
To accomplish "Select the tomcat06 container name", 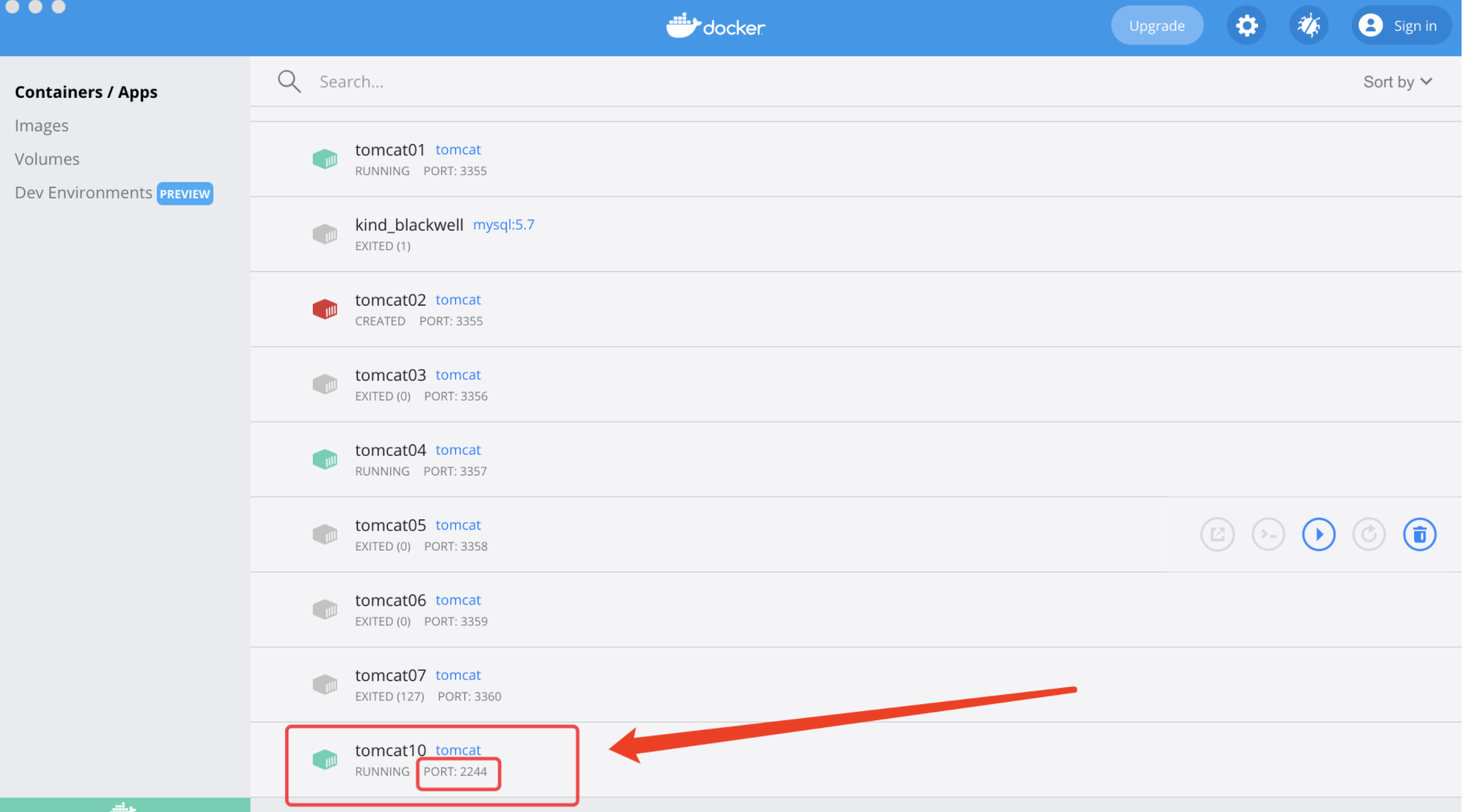I will point(390,600).
